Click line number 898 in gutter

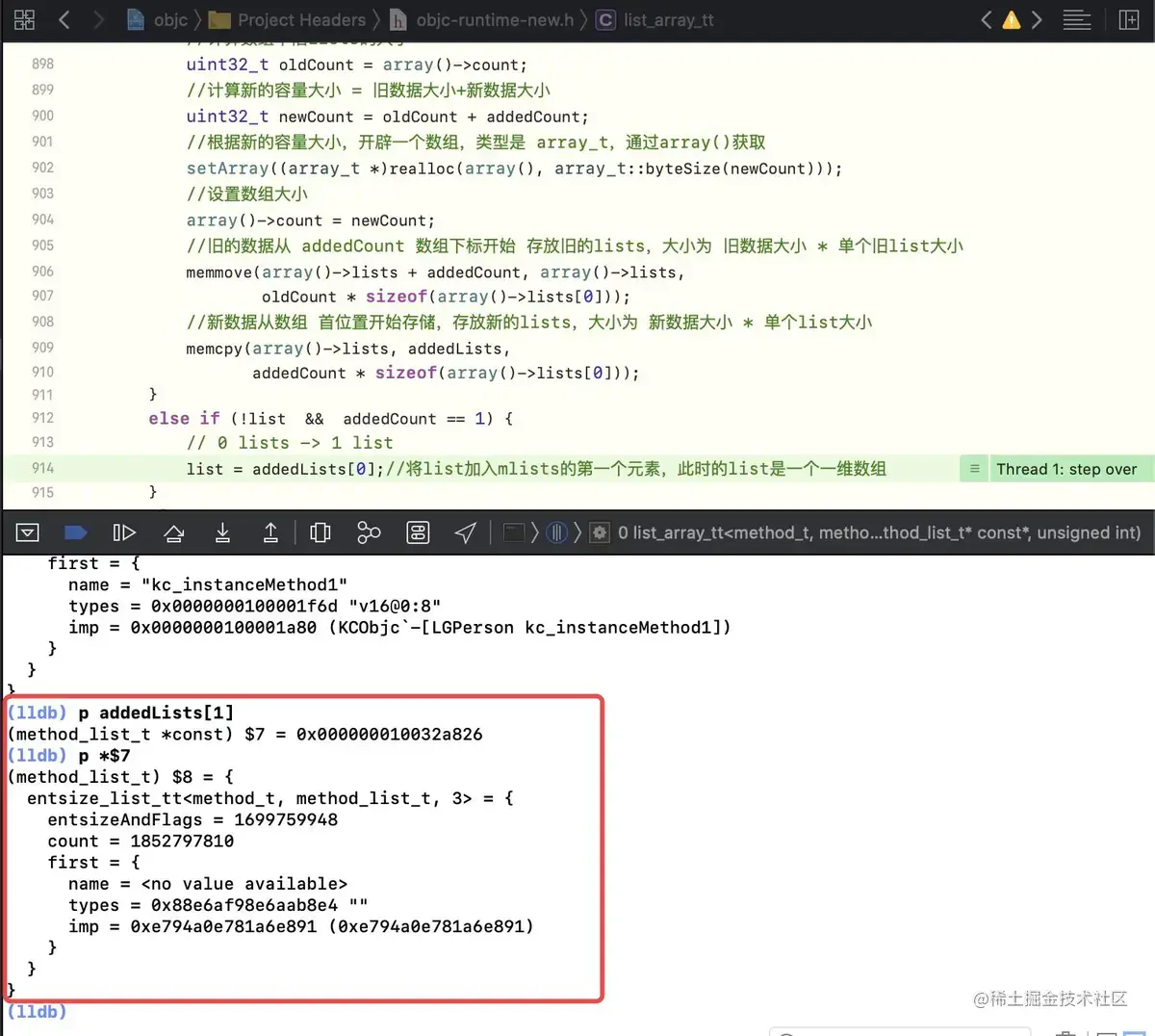pos(42,64)
